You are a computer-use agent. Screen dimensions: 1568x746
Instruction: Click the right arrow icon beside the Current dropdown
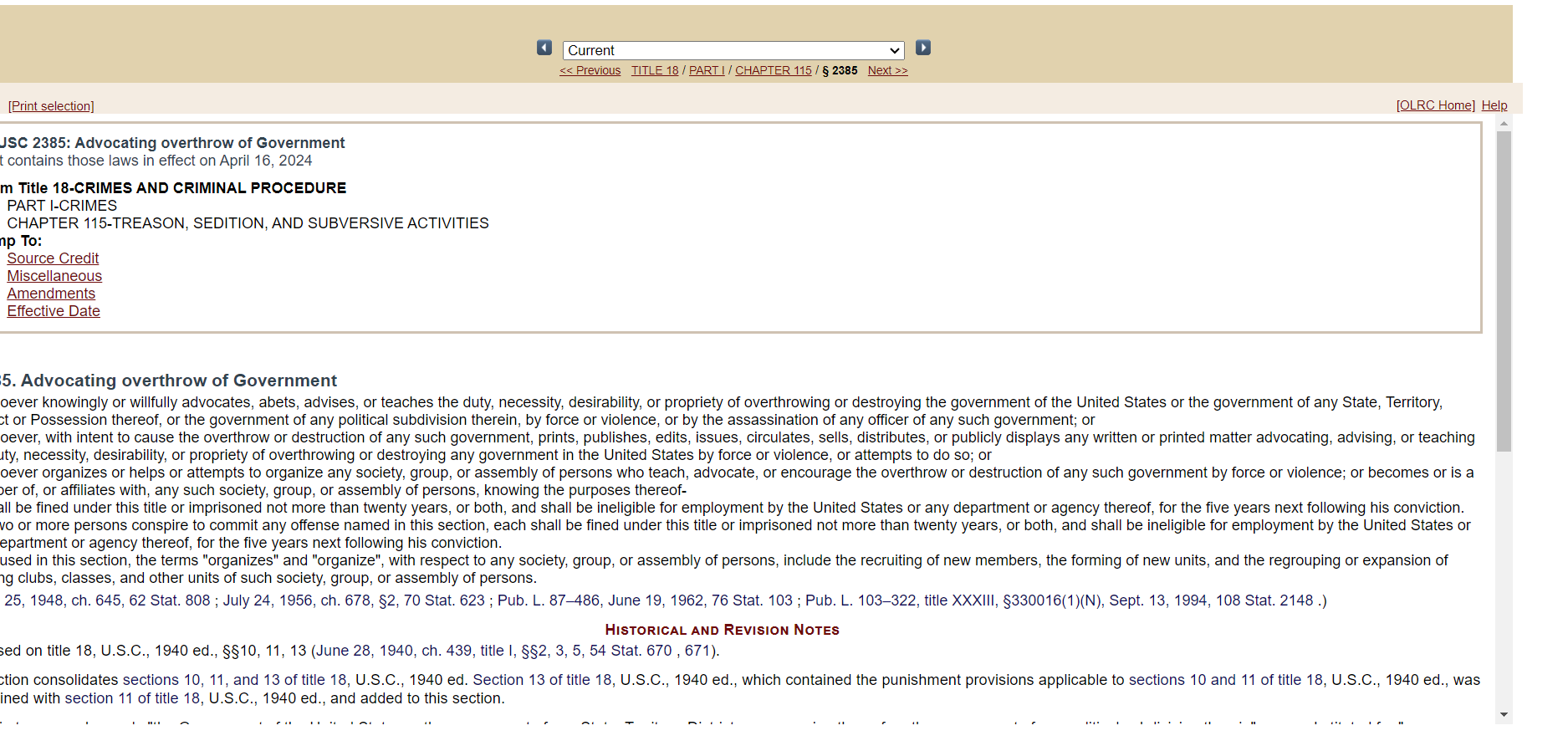click(922, 49)
